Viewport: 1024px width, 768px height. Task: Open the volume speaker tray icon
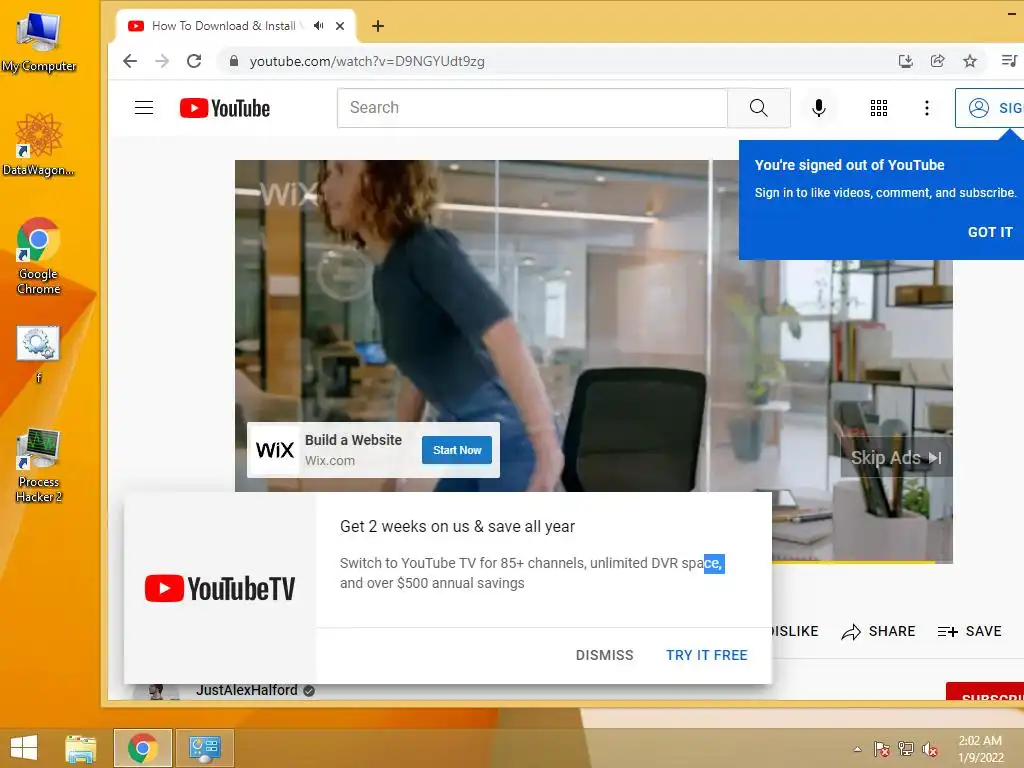(x=930, y=749)
